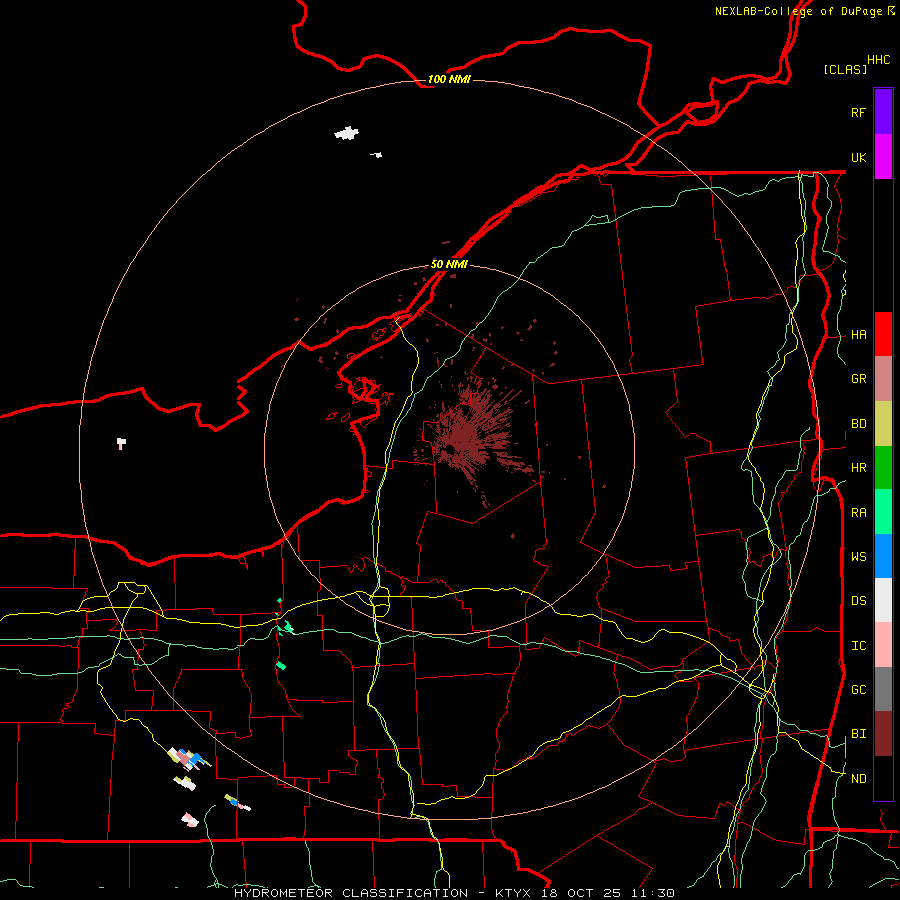Image resolution: width=900 pixels, height=900 pixels.
Task: Click the 'GR' legend label
Action: [858, 379]
